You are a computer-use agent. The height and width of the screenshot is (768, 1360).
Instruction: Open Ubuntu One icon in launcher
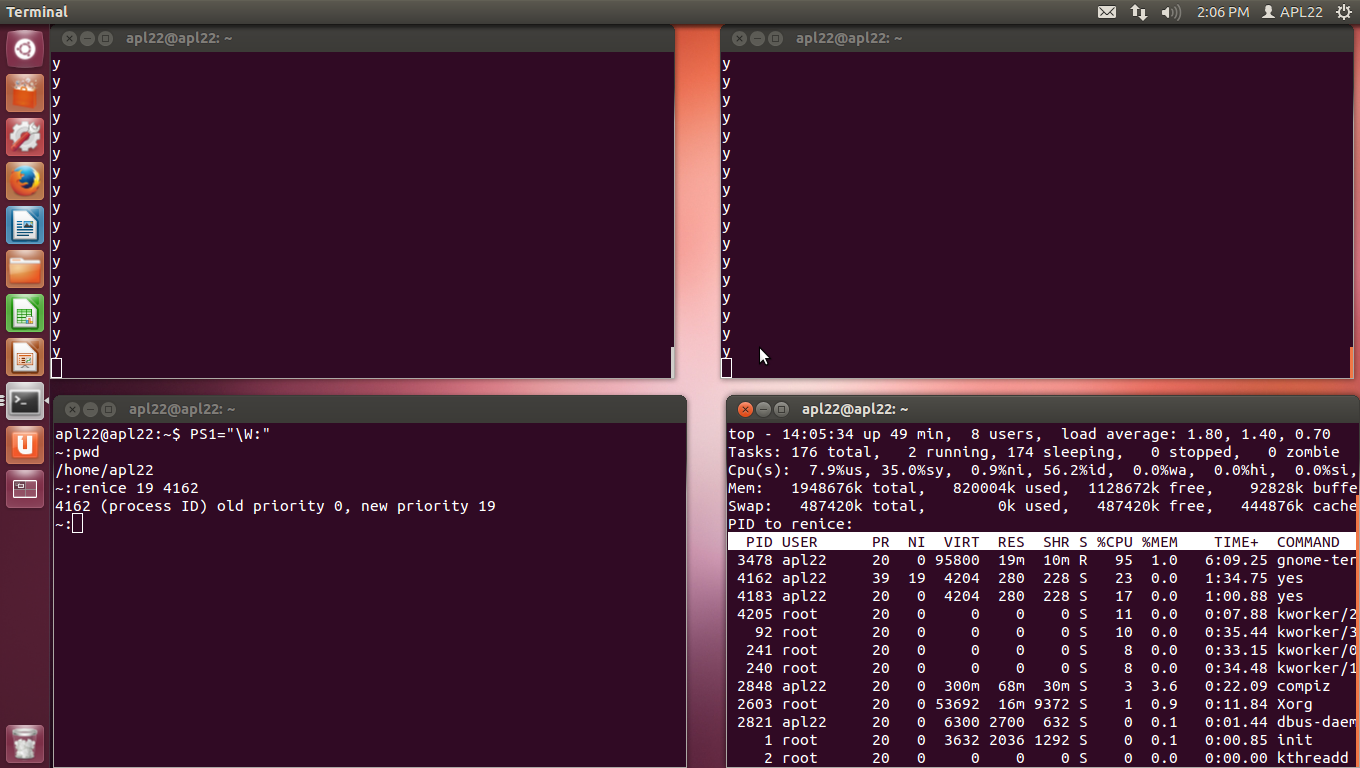[x=25, y=444]
